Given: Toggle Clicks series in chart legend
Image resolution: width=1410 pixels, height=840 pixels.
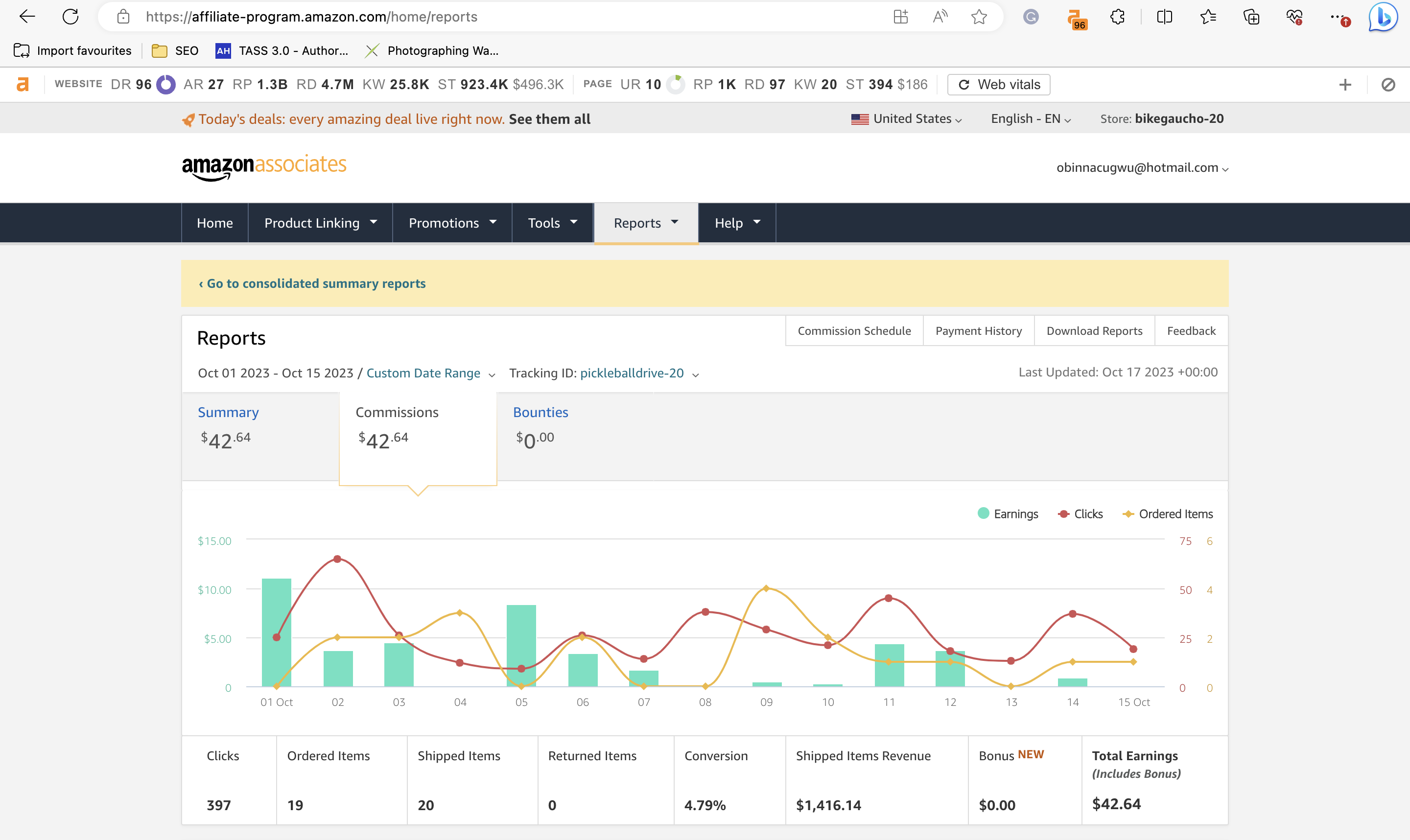Looking at the screenshot, I should [1081, 514].
